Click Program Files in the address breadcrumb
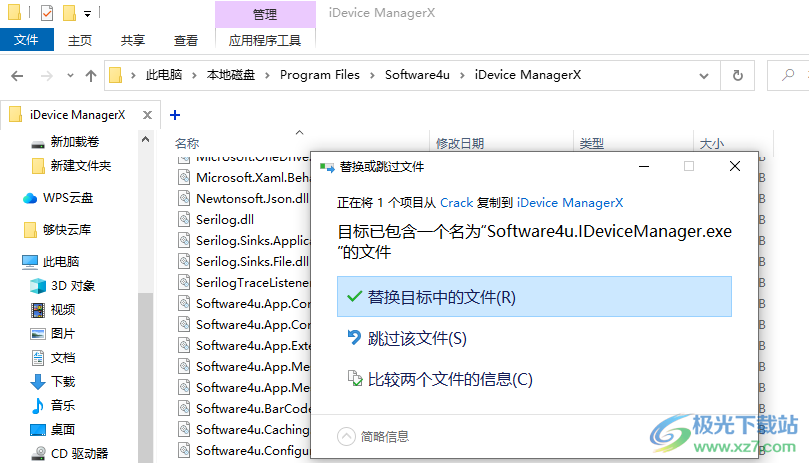 tap(319, 75)
